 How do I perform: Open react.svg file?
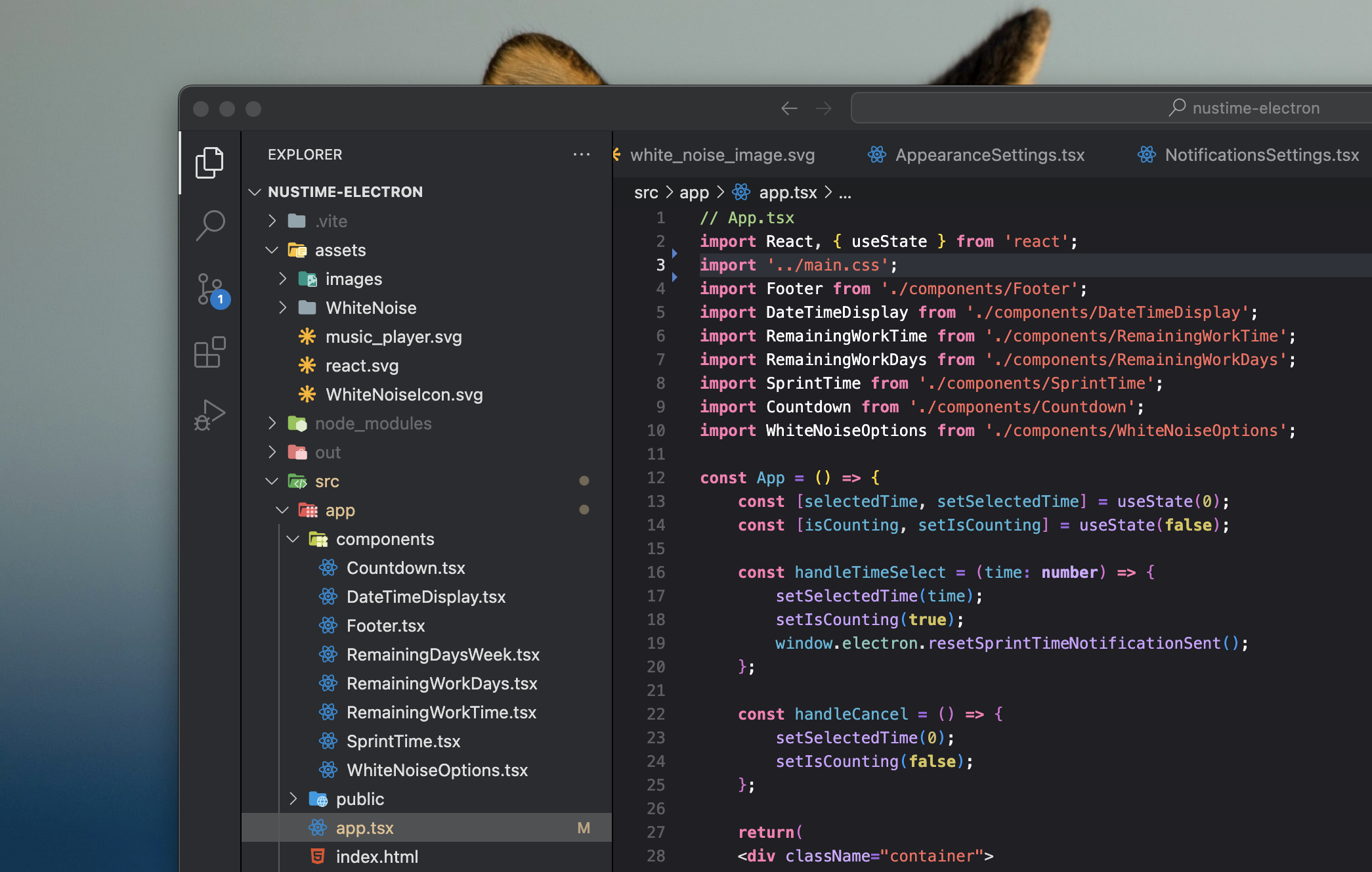coord(427,365)
